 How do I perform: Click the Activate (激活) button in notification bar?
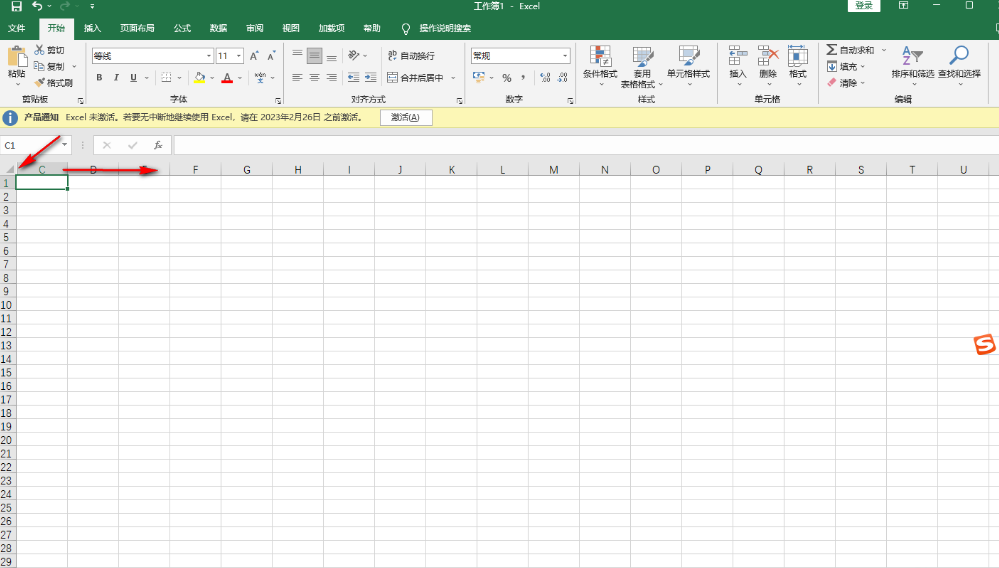tap(406, 118)
